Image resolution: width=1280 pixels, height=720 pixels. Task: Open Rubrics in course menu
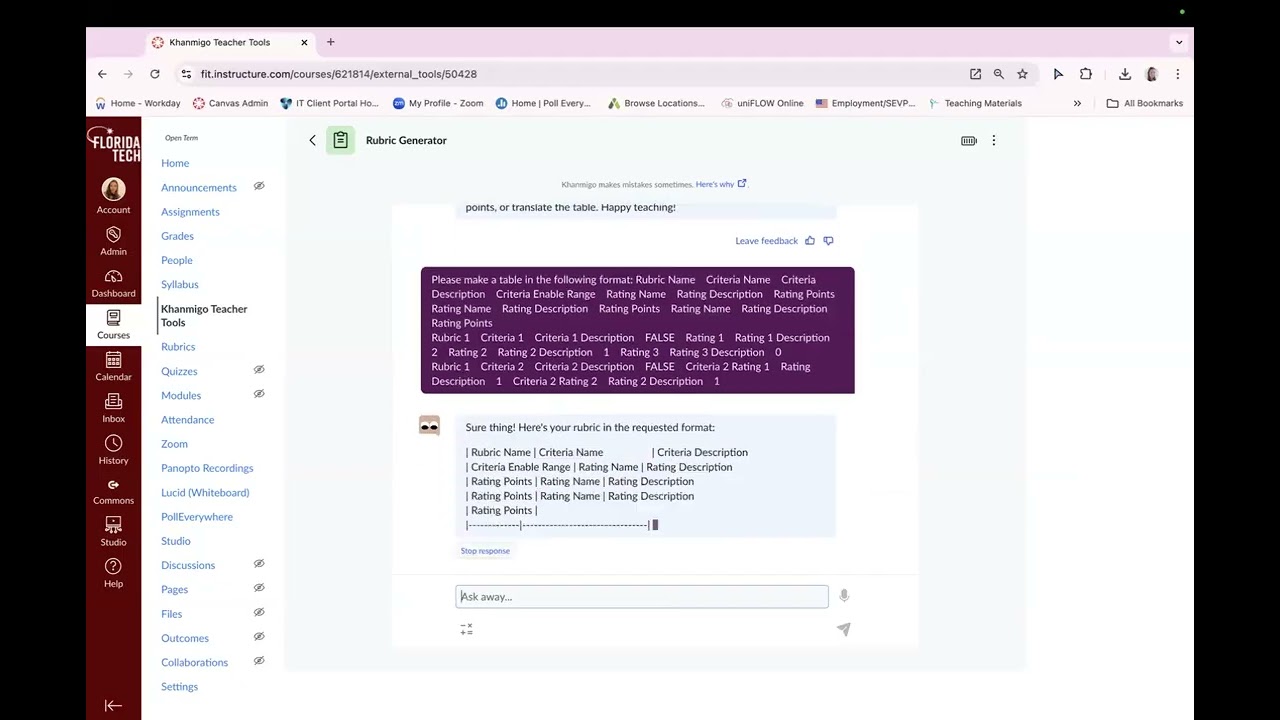point(178,347)
